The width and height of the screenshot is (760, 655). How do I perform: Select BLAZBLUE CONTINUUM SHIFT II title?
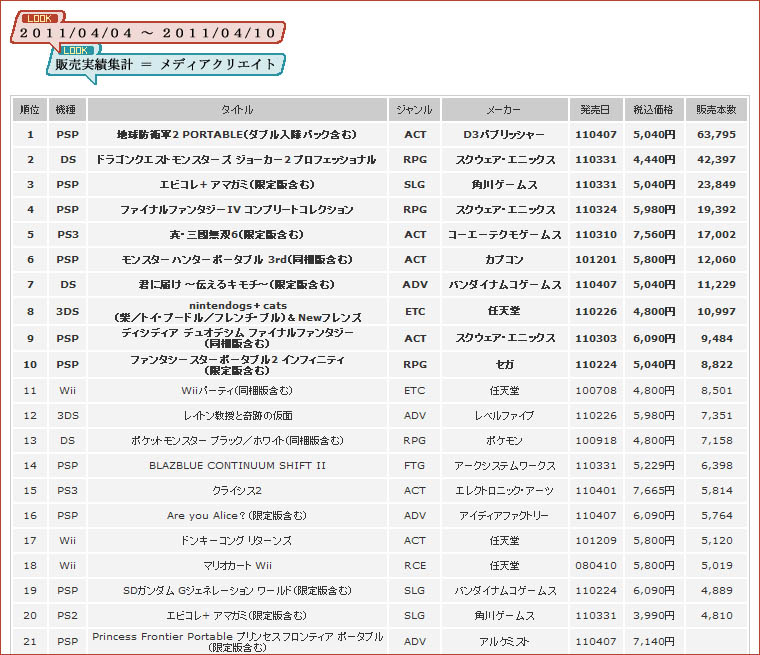coord(237,465)
